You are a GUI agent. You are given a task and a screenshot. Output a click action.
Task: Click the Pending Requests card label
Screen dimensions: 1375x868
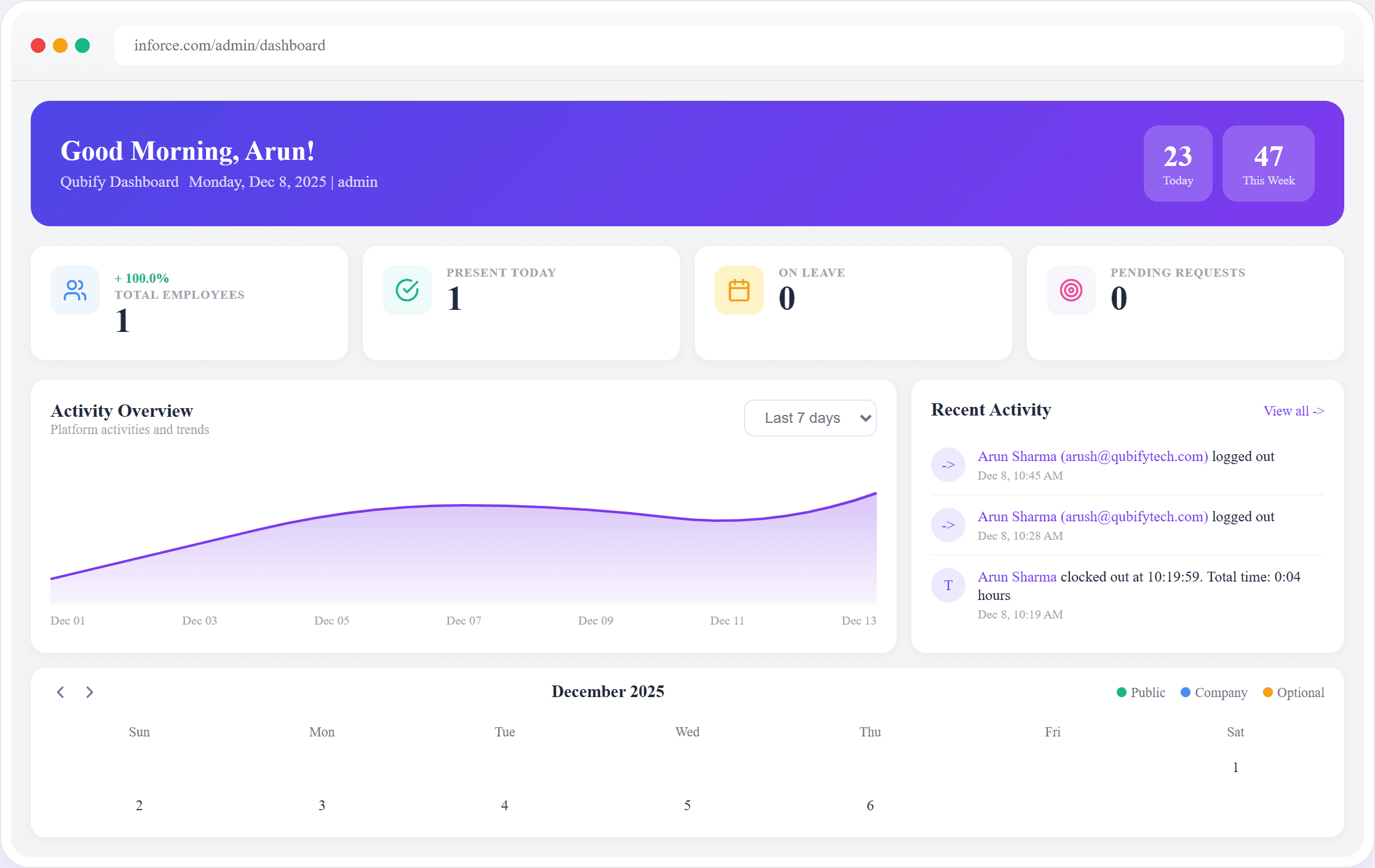click(x=1178, y=272)
